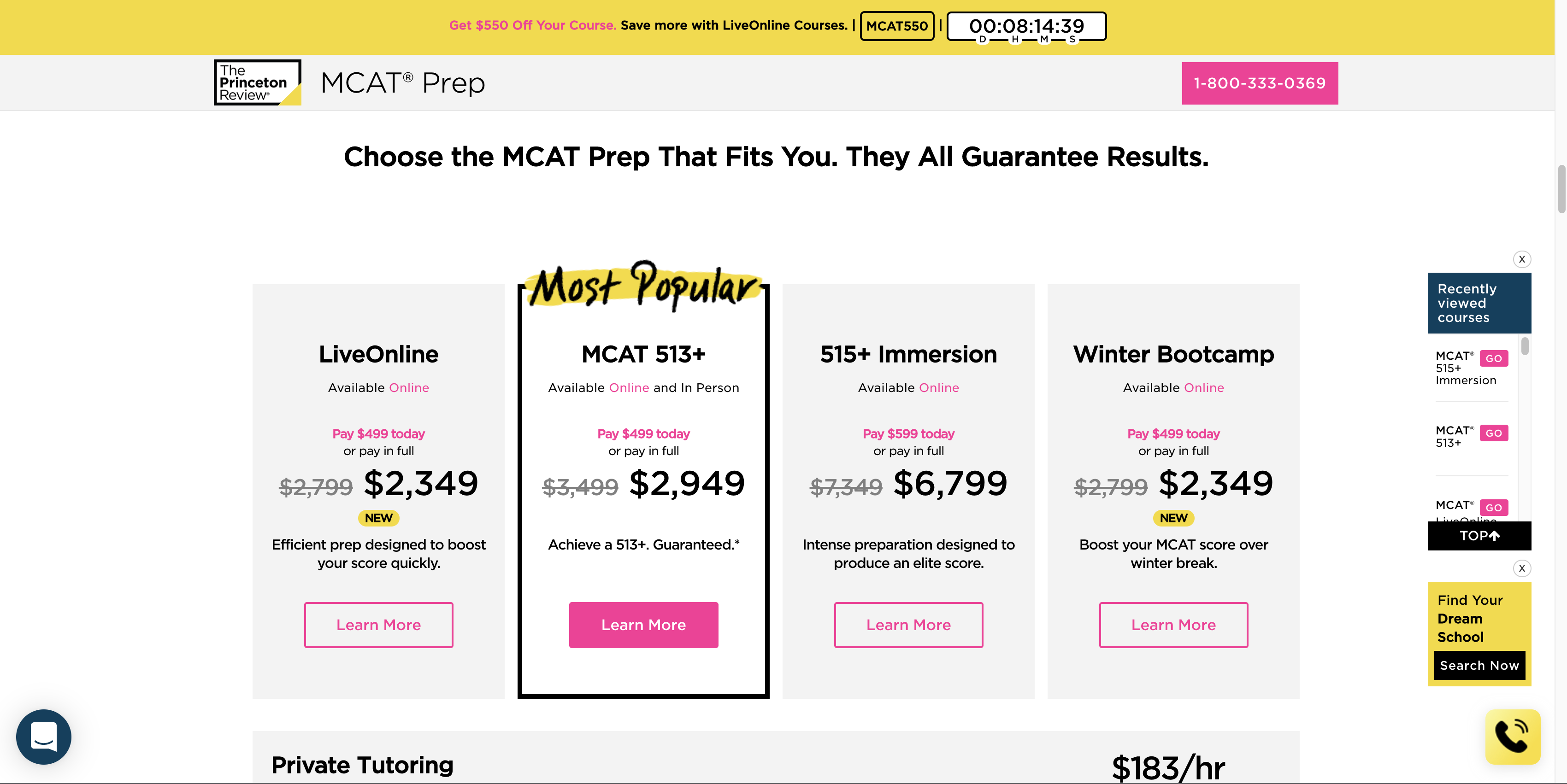Click Learn More under 515+ Immersion
The width and height of the screenshot is (1567, 784).
click(908, 625)
